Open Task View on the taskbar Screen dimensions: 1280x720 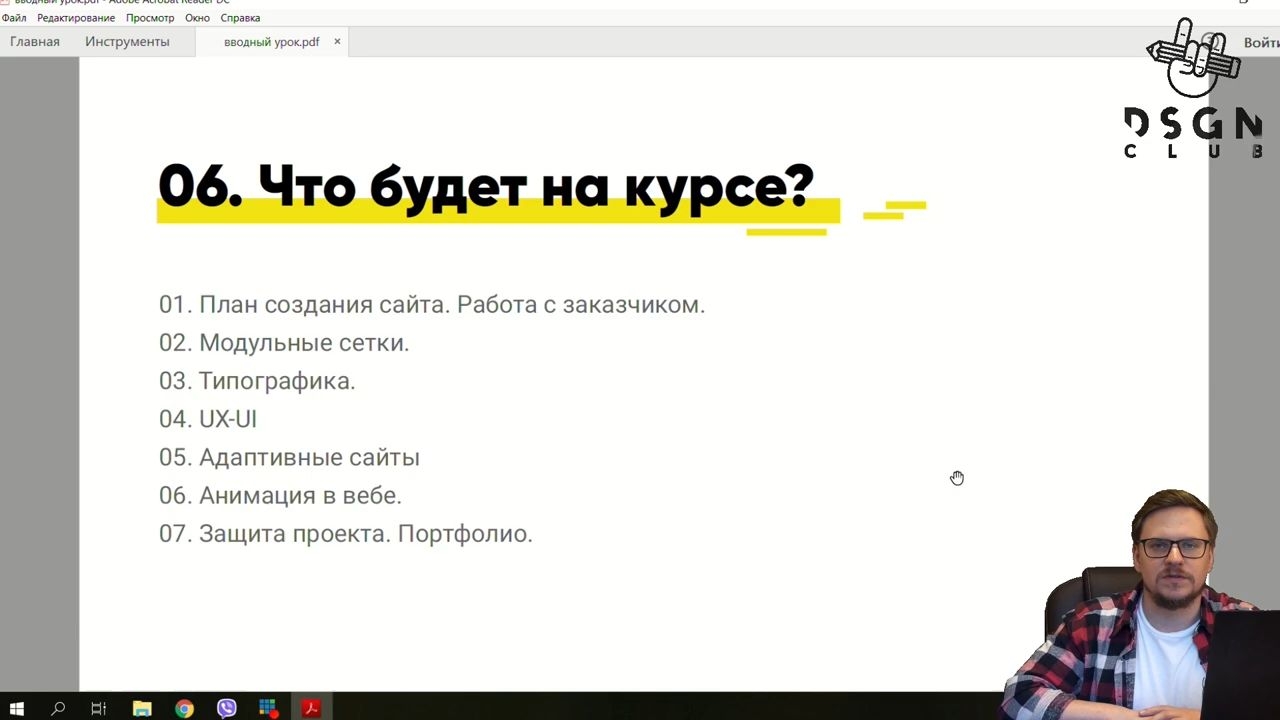(x=98, y=708)
